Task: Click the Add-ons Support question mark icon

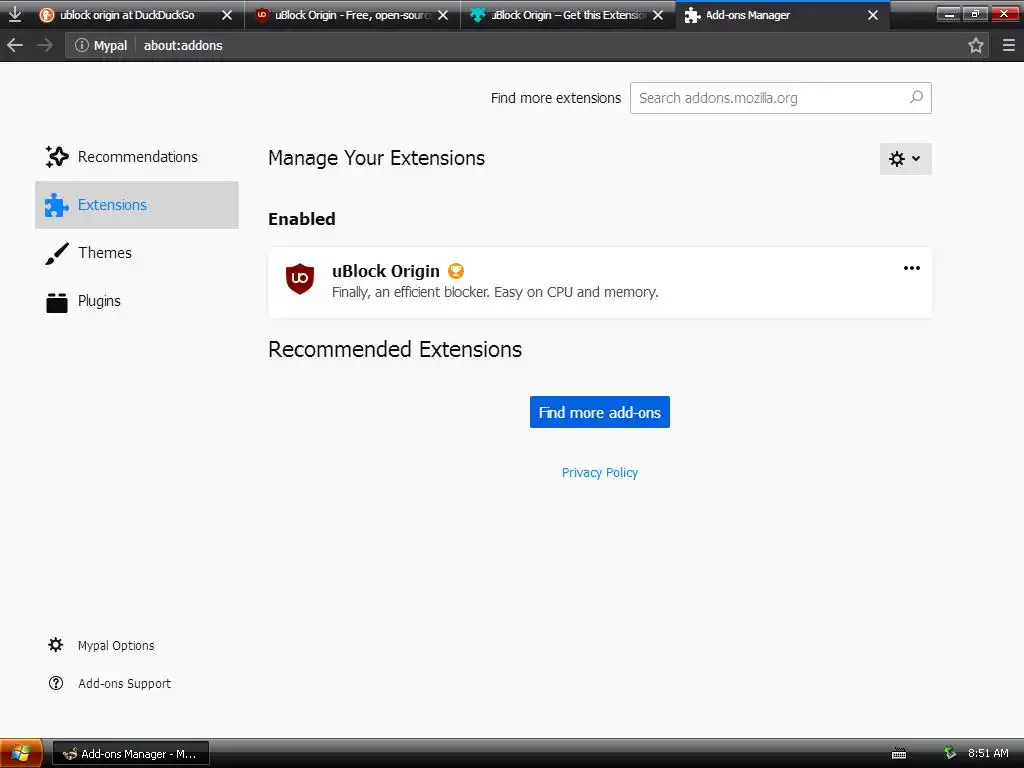Action: pyautogui.click(x=56, y=683)
